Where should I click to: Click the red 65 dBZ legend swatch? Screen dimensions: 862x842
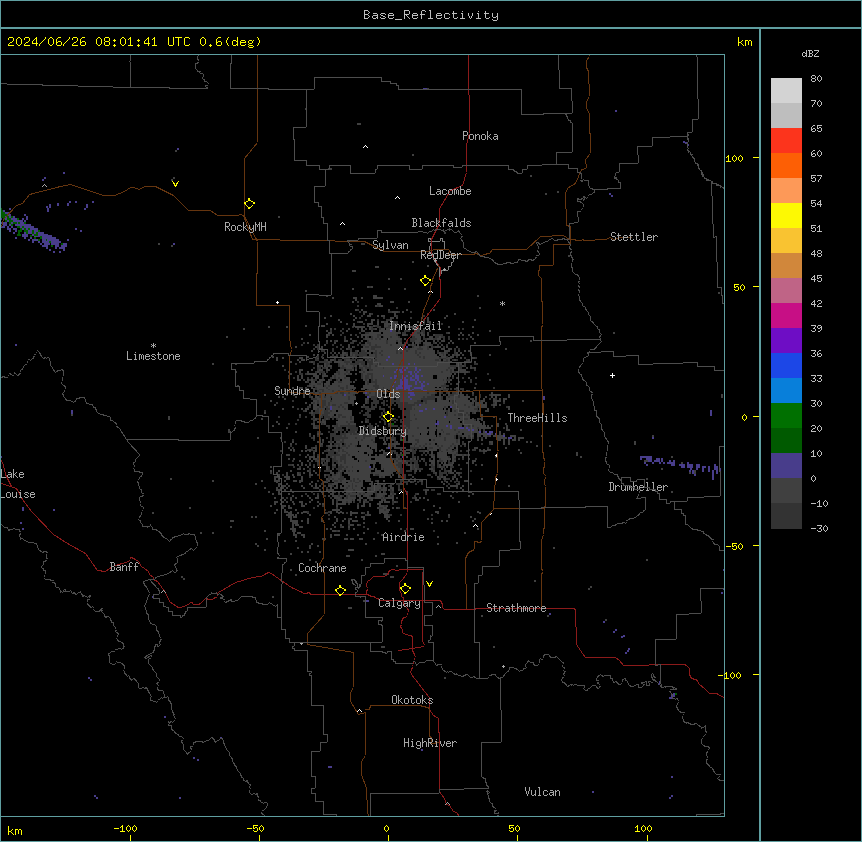(x=786, y=140)
